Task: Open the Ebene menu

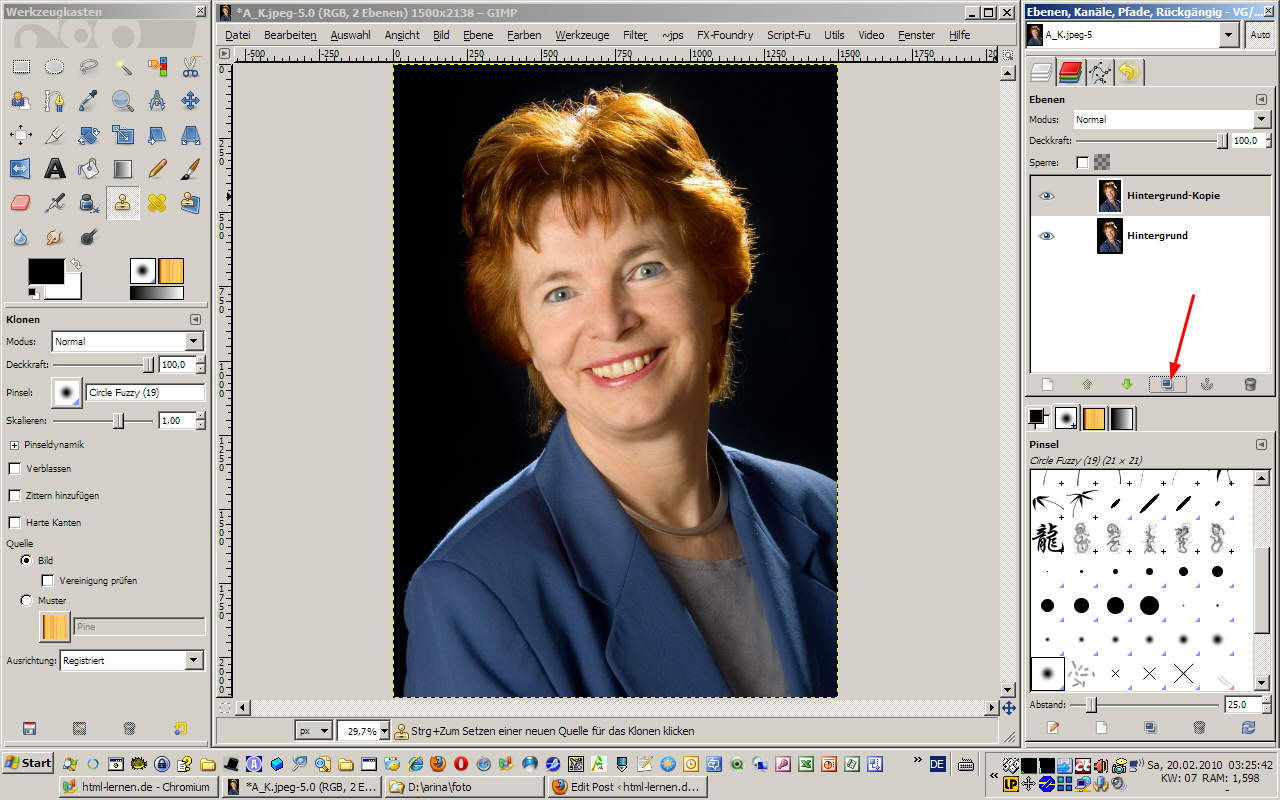Action: click(478, 35)
